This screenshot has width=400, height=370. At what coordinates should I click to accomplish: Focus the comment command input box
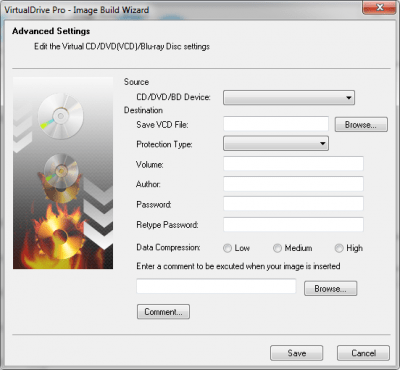(216, 286)
